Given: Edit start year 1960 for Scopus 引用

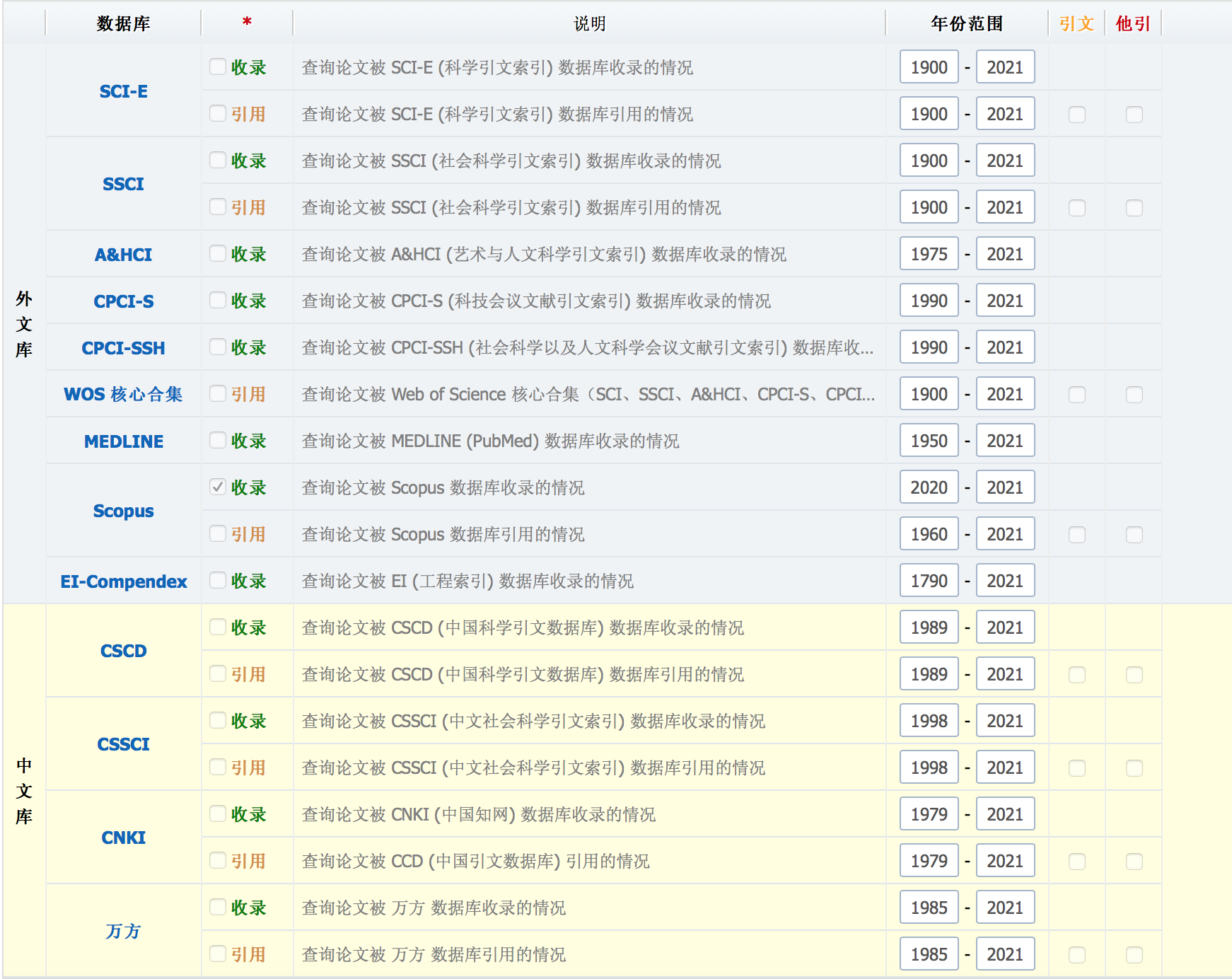Looking at the screenshot, I should [x=929, y=534].
